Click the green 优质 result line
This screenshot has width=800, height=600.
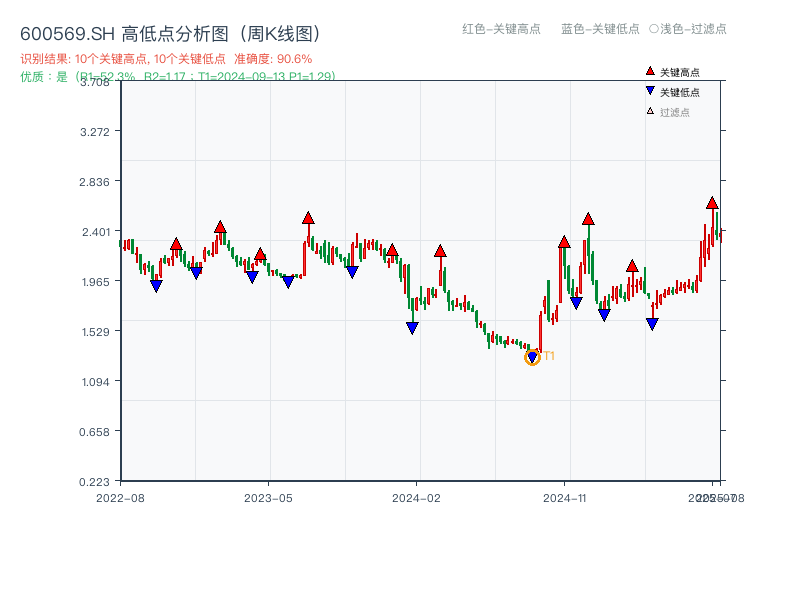click(x=178, y=77)
